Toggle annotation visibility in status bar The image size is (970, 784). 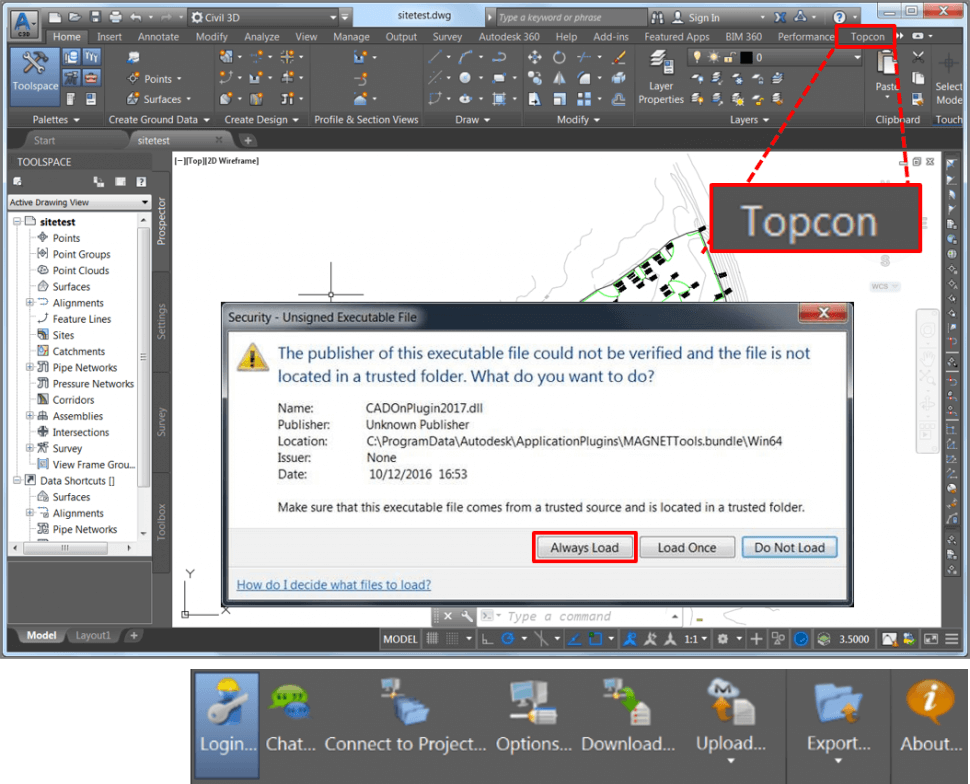630,639
